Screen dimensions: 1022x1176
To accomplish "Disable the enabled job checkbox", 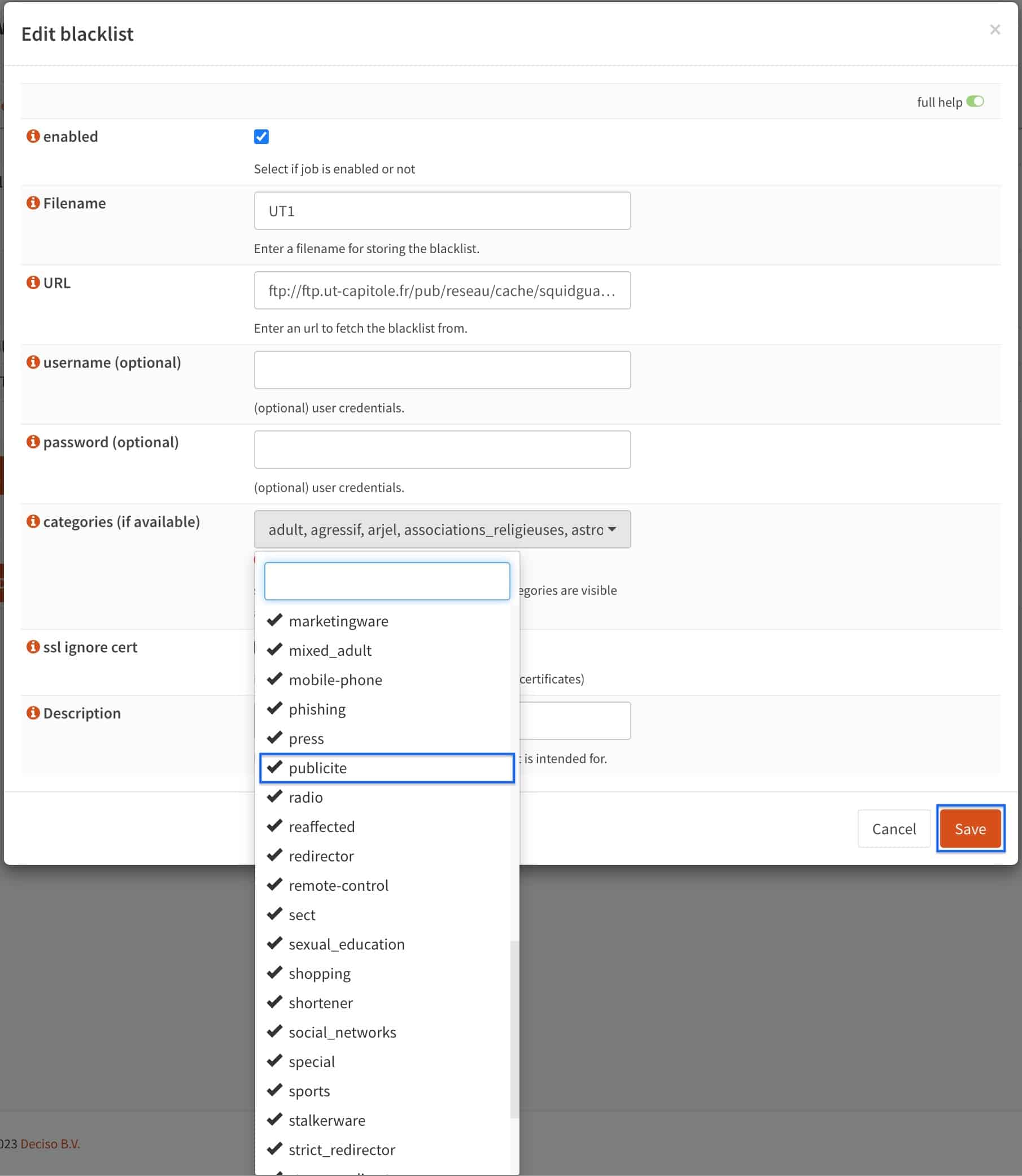I will coord(260,136).
